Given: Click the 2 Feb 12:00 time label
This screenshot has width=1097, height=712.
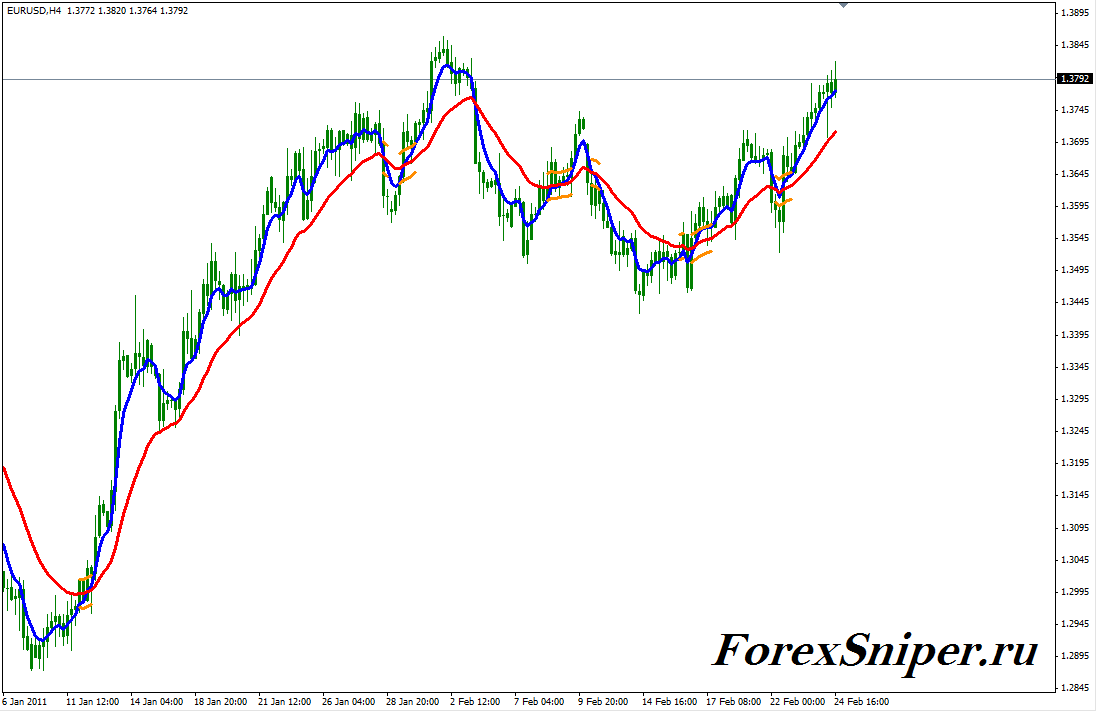Looking at the screenshot, I should pos(475,702).
